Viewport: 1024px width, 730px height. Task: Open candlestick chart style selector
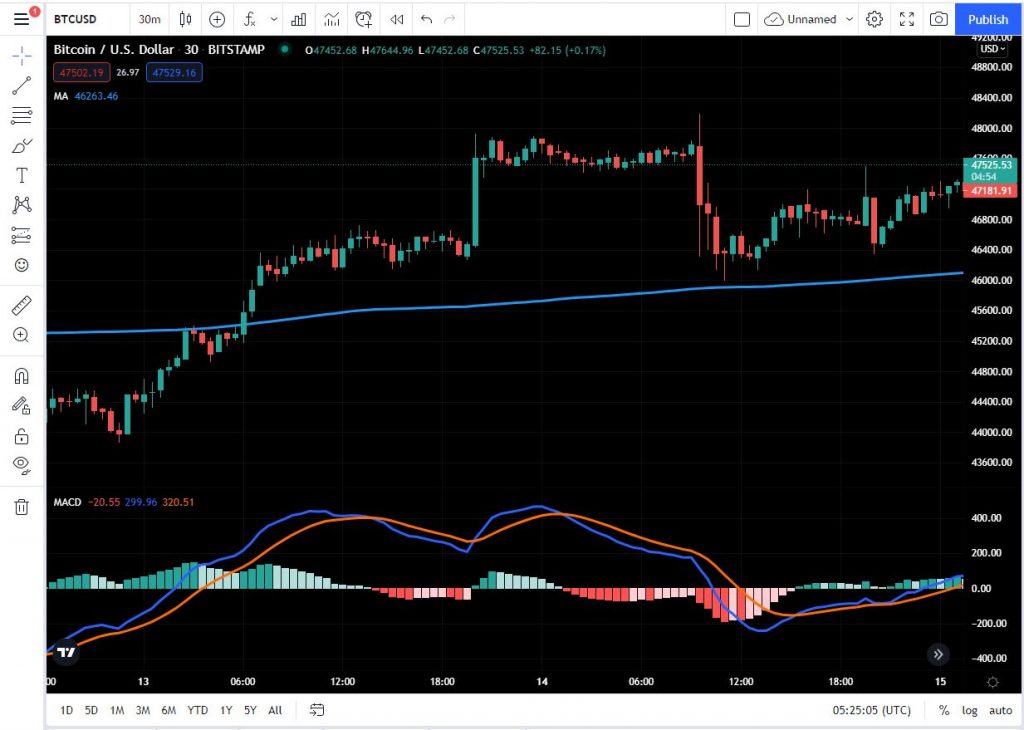click(185, 20)
